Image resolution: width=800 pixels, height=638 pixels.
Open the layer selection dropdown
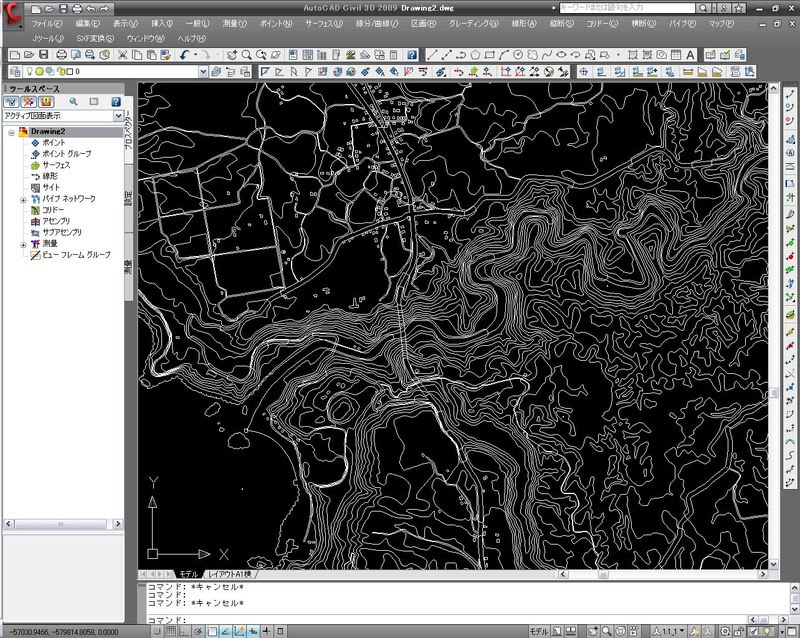pyautogui.click(x=203, y=71)
